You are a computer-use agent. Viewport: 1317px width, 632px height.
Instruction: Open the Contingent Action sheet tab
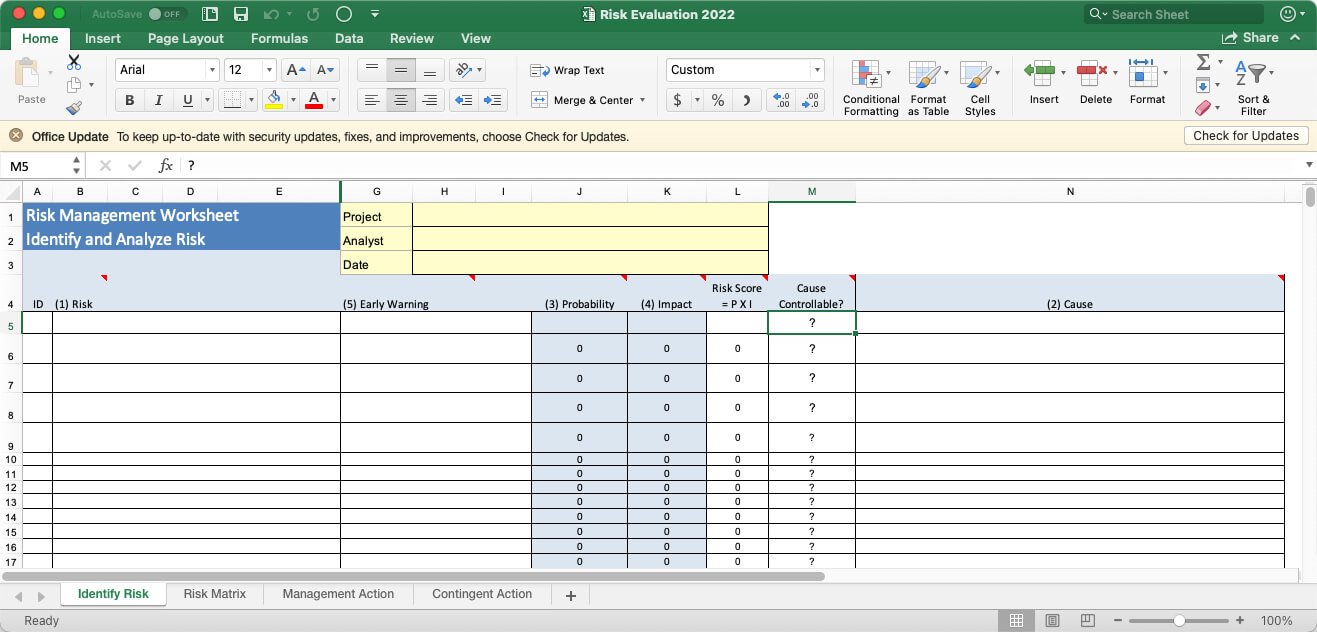pyautogui.click(x=482, y=594)
